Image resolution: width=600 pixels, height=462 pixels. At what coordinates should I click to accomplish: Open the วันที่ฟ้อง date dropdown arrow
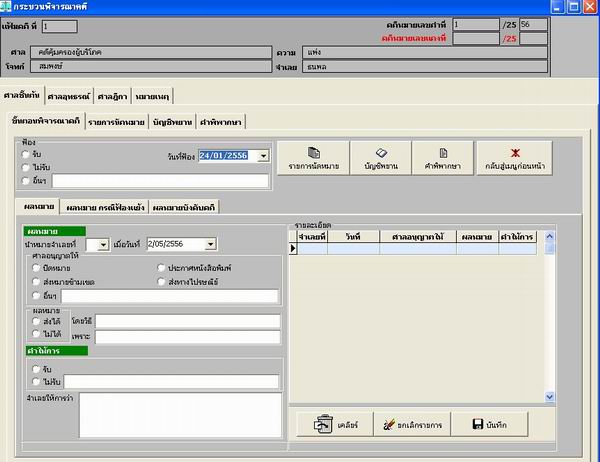263,156
